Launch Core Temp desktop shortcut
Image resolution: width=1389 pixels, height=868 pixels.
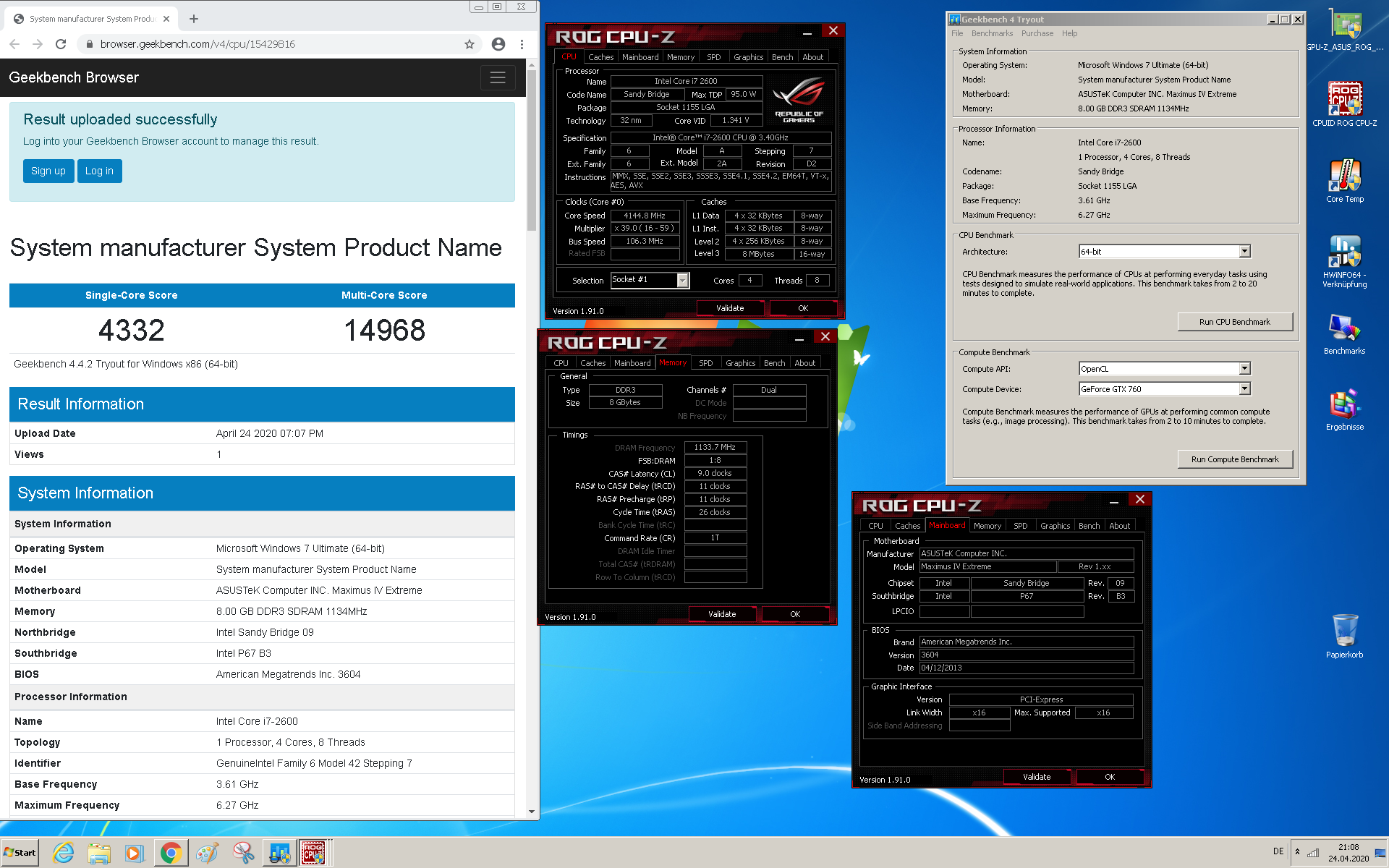1345,181
